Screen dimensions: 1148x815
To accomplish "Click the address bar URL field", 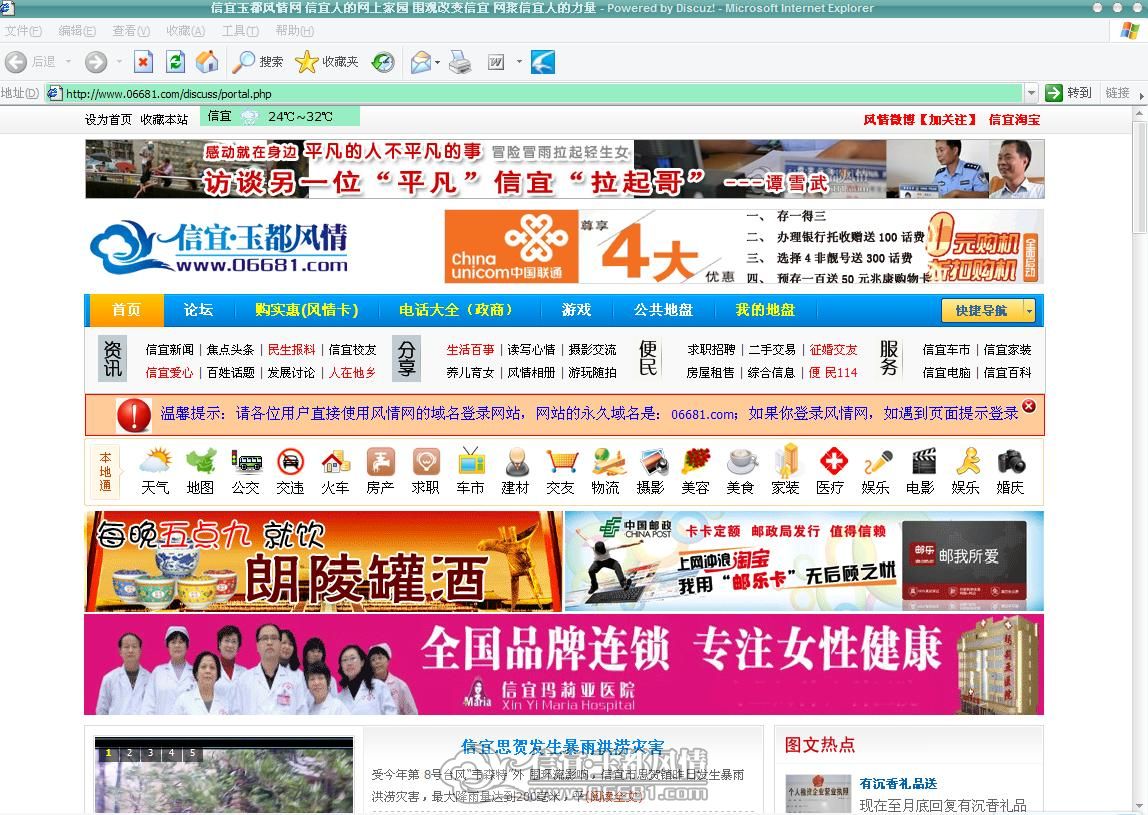I will click(533, 93).
